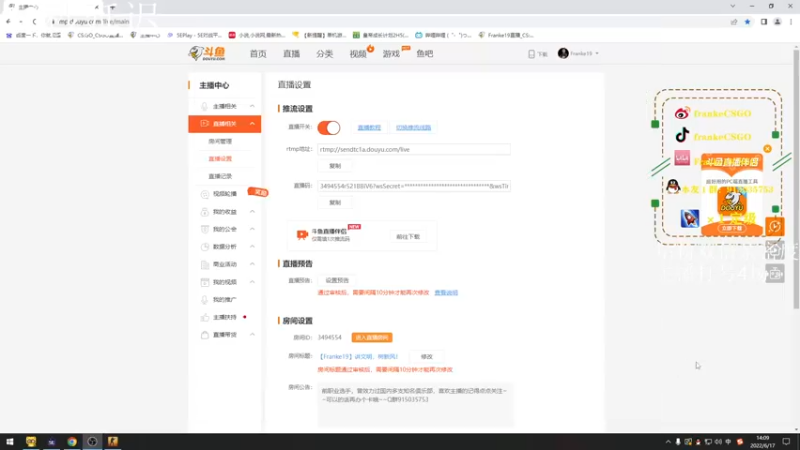This screenshot has height=450, width=800.
Task: Close the 斗鱼直播伴侣 popup with the X
Action: [767, 148]
